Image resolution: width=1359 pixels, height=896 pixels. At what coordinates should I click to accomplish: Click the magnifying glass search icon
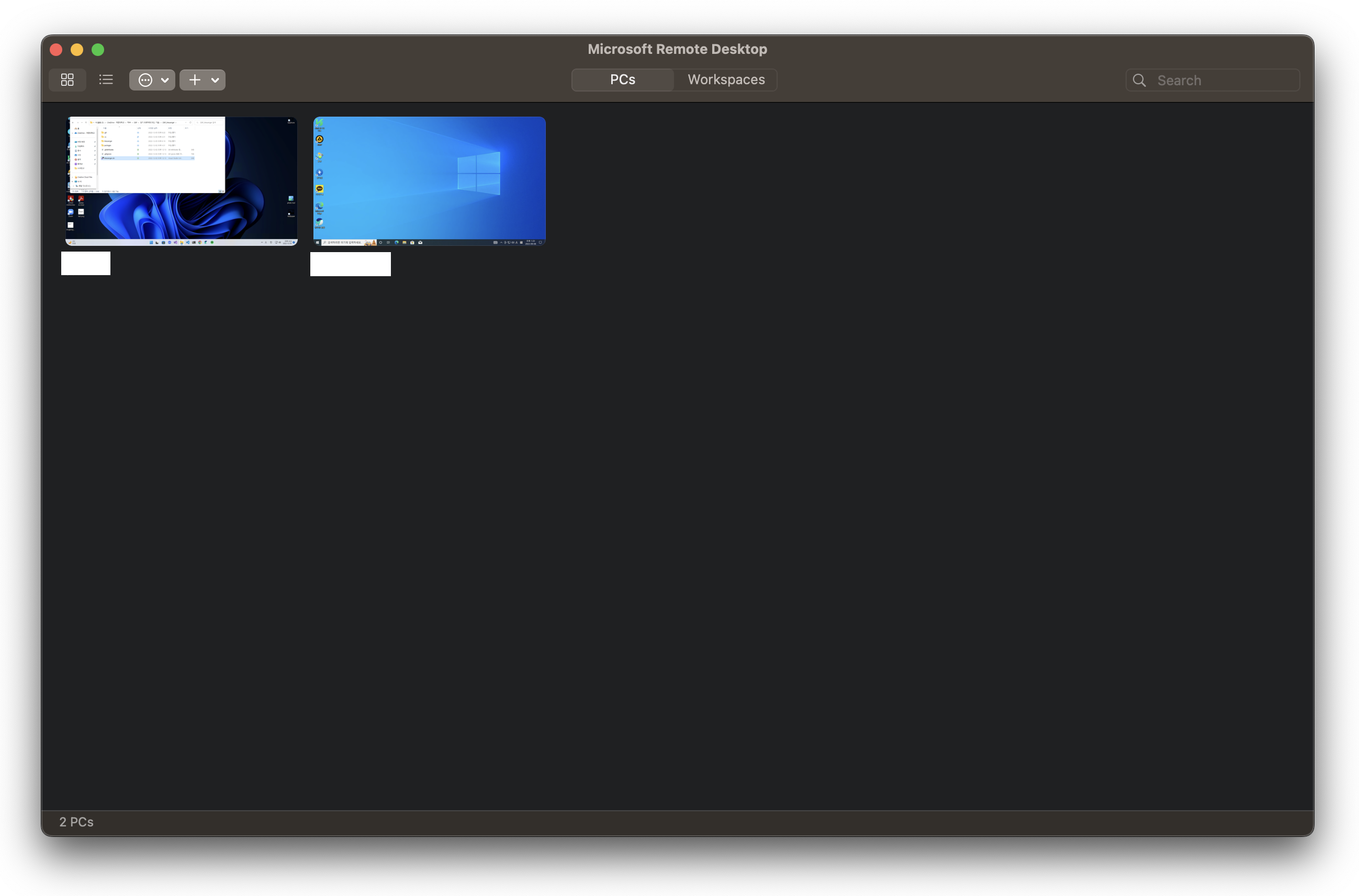(1139, 81)
